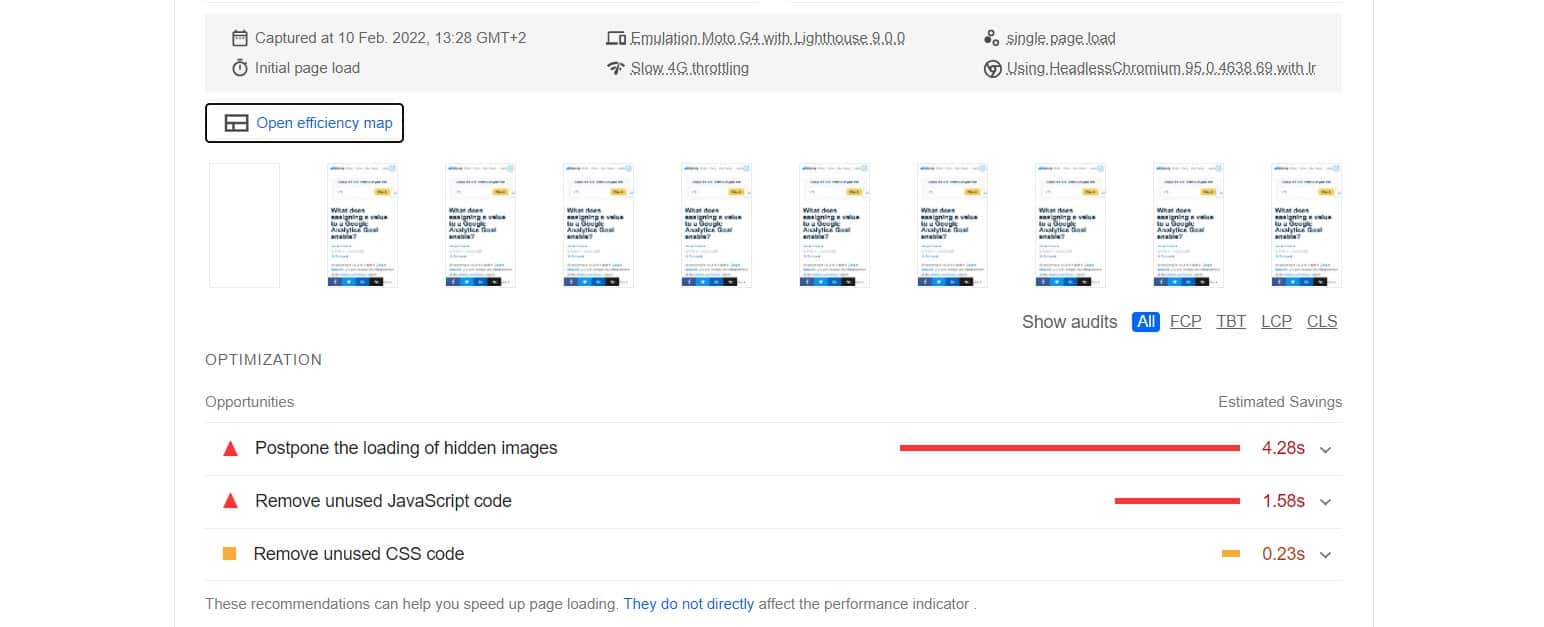The width and height of the screenshot is (1544, 627).
Task: Select the last filmstrip thumbnail
Action: coord(1306,225)
